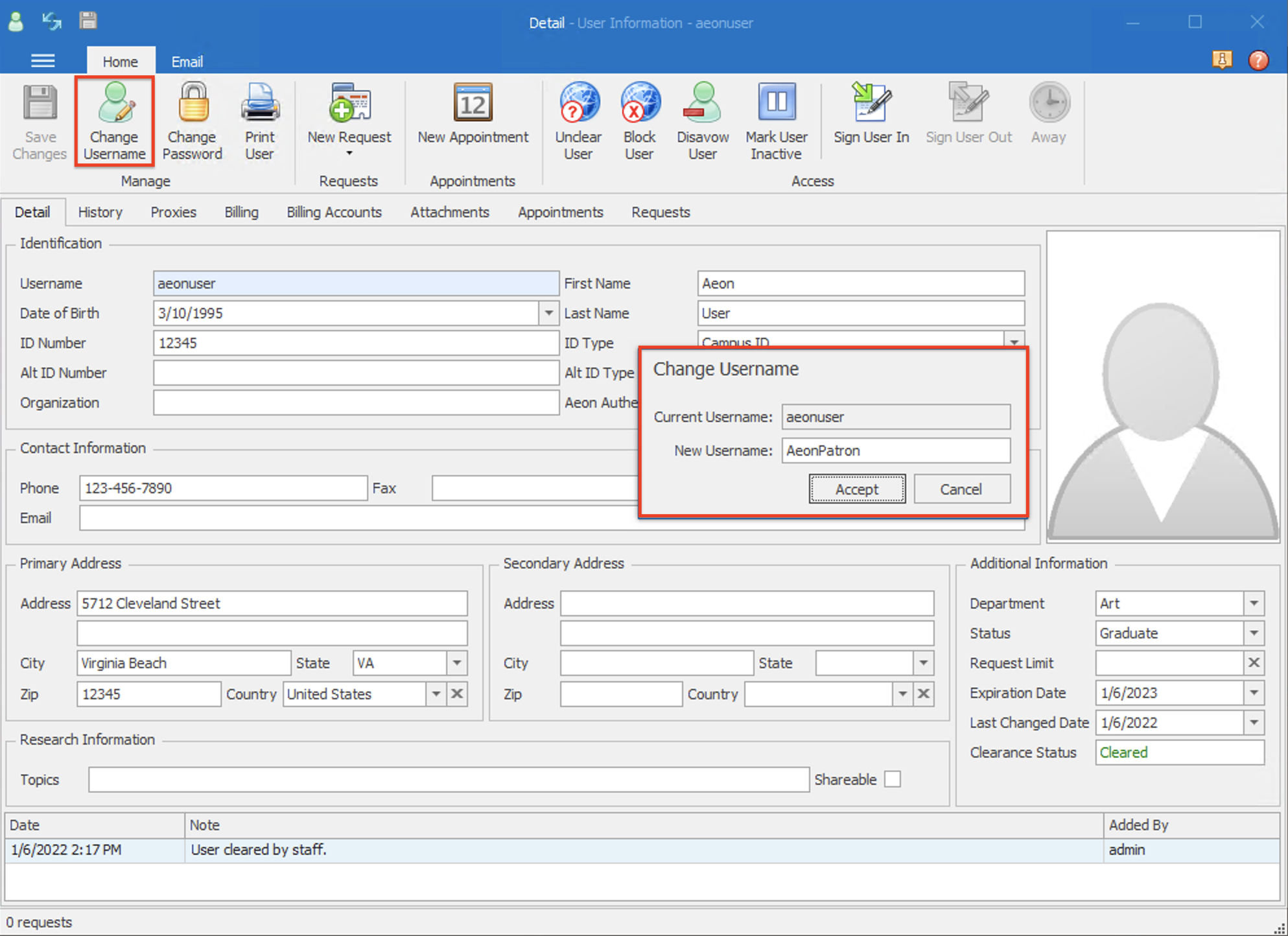Viewport: 1288px width, 936px height.
Task: Click into the New Username field
Action: [895, 450]
